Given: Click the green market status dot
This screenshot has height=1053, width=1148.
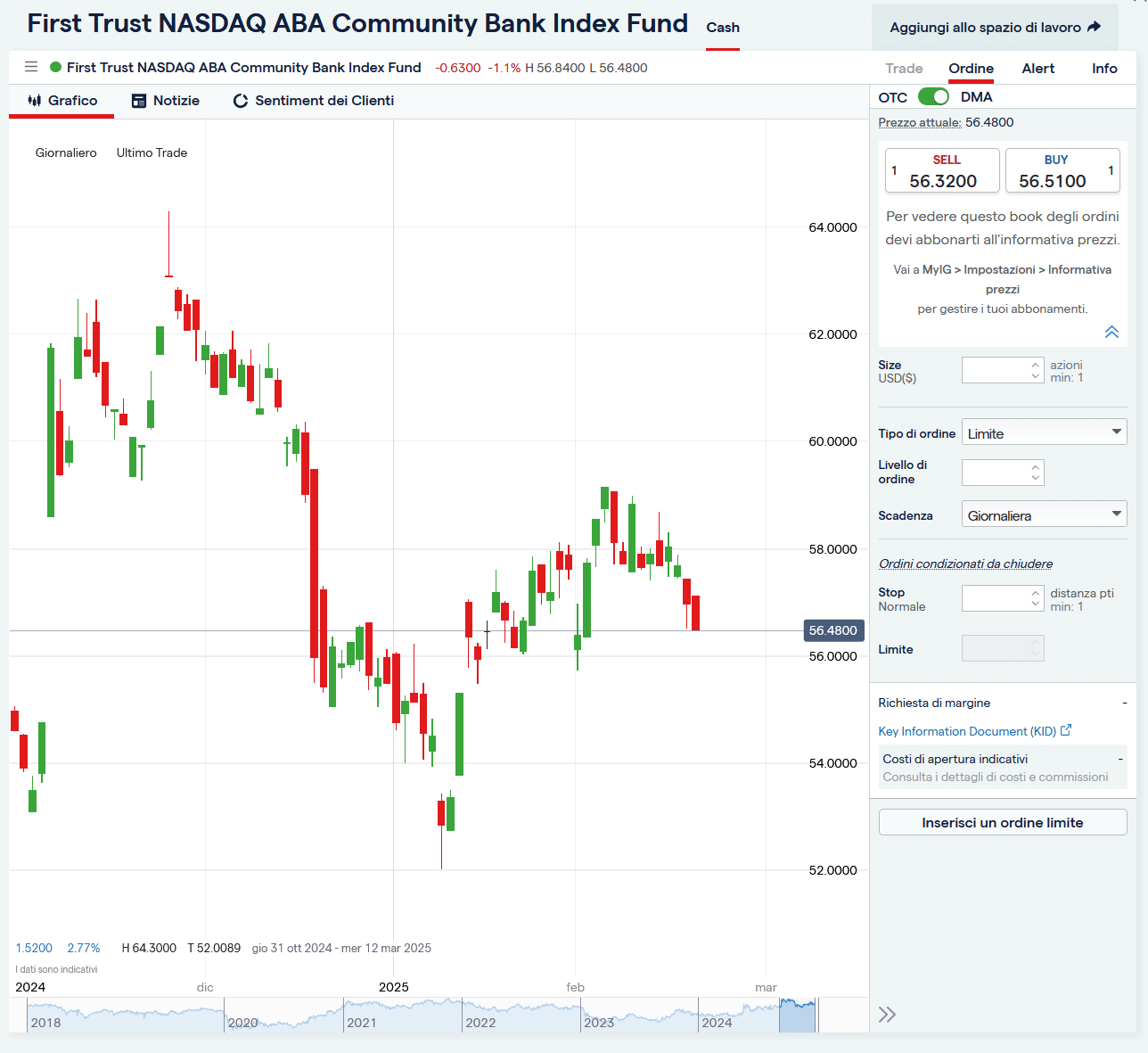Looking at the screenshot, I should click(x=56, y=67).
